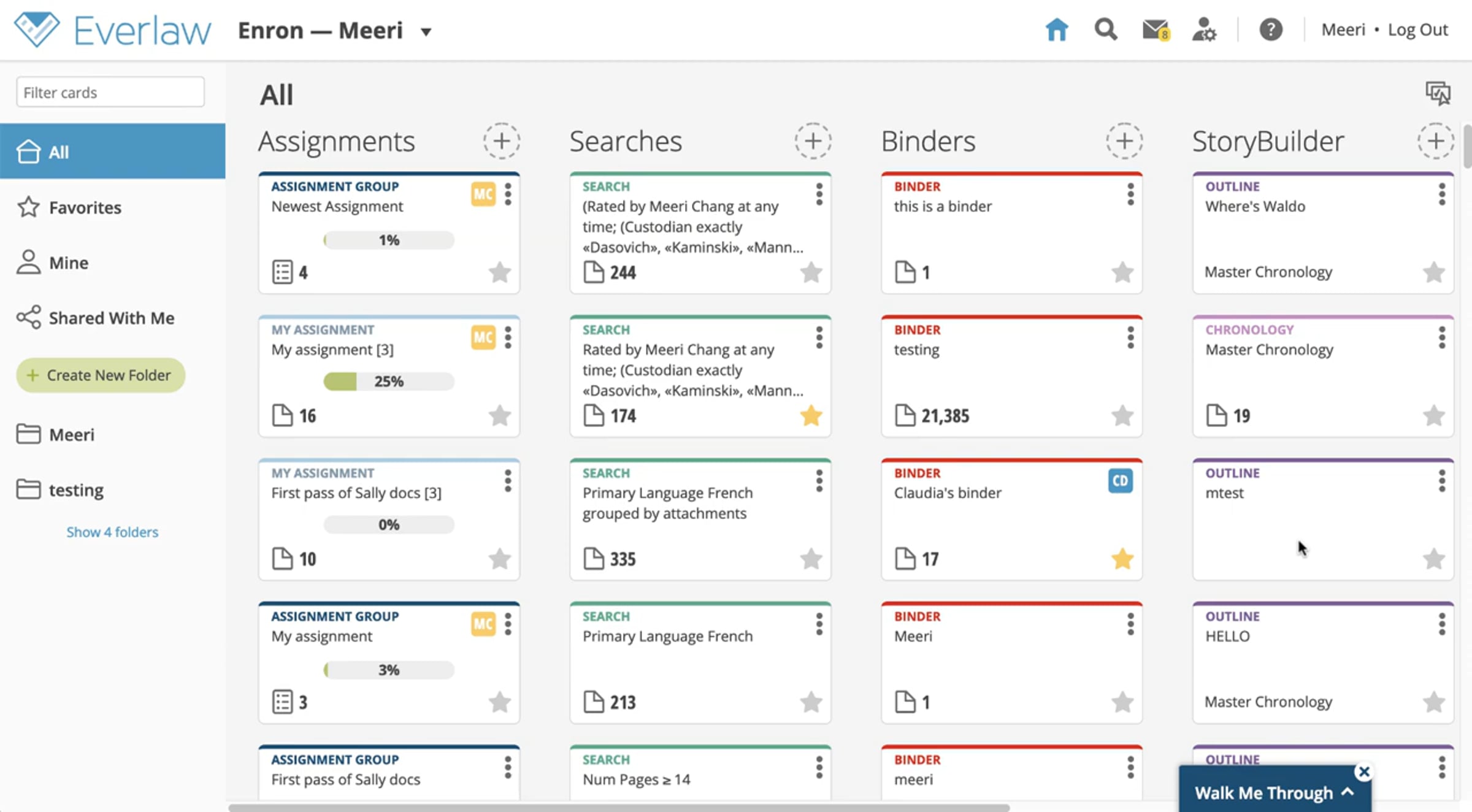Open the search magnifier icon
Viewport: 1472px width, 812px height.
(1106, 29)
